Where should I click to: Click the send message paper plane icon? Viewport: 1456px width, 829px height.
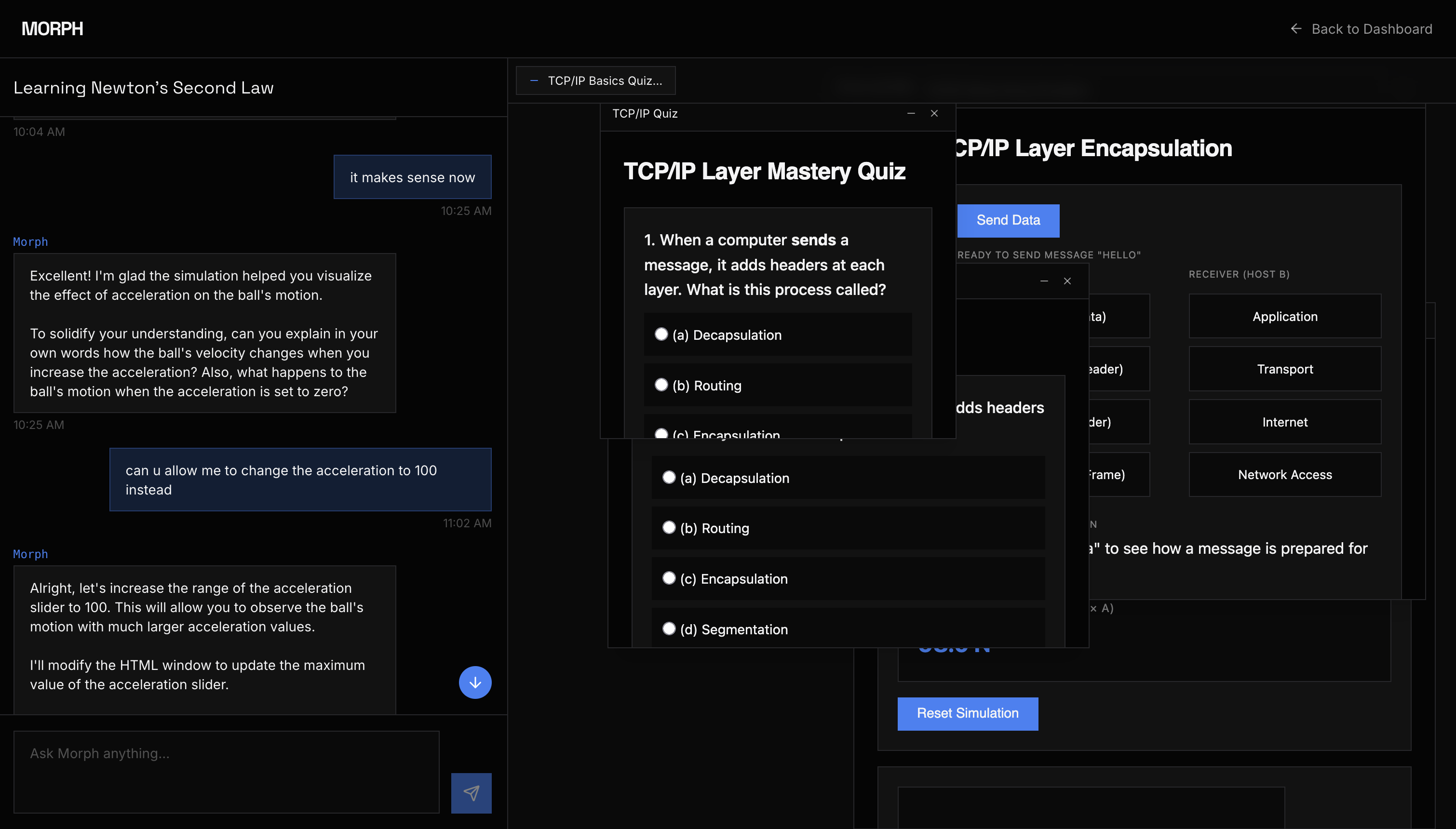(x=471, y=792)
